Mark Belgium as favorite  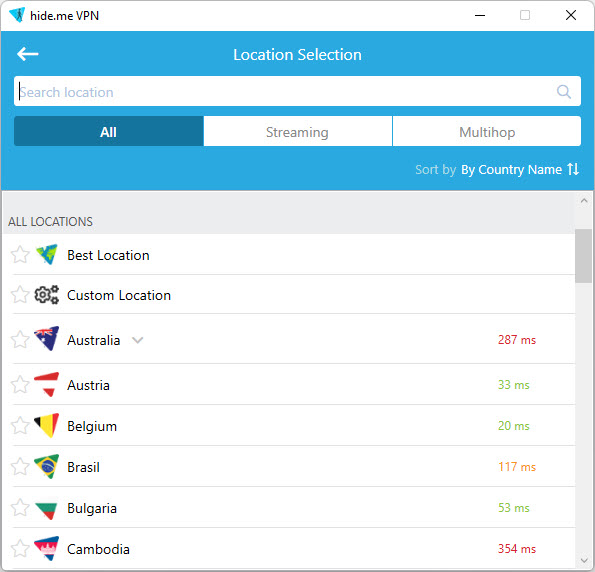coord(20,425)
